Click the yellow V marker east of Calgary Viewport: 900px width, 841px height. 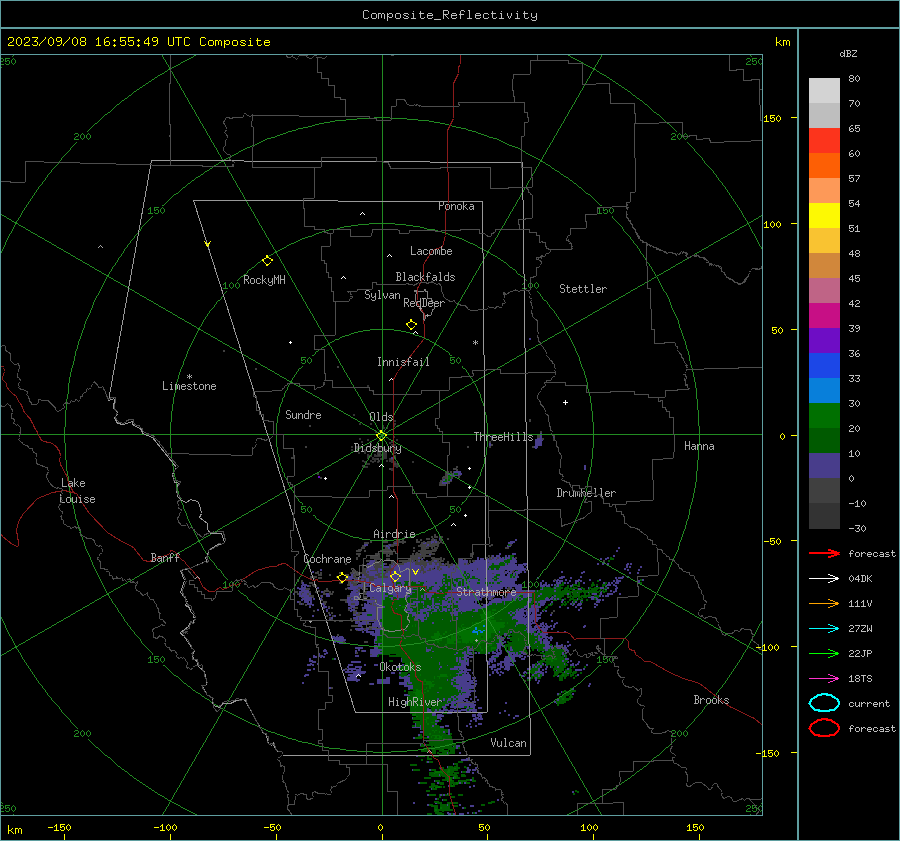[415, 572]
